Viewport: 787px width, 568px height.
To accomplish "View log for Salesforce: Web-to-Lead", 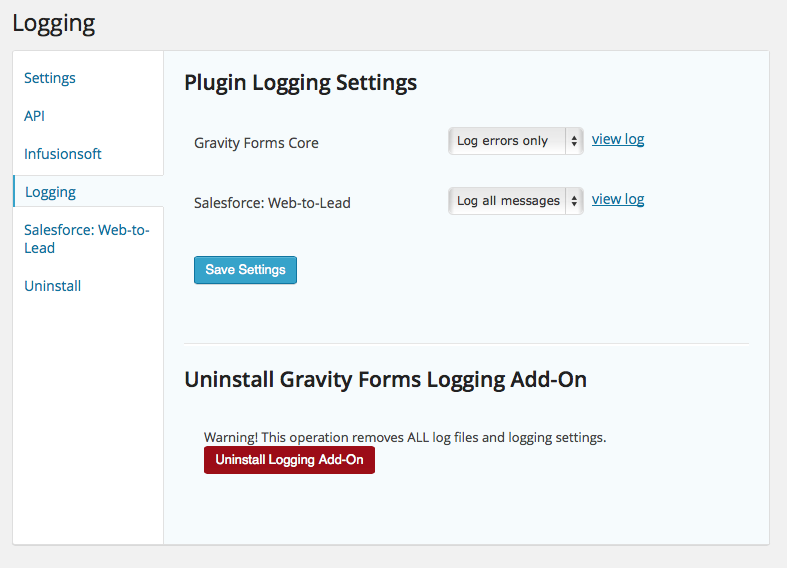I will tap(618, 199).
